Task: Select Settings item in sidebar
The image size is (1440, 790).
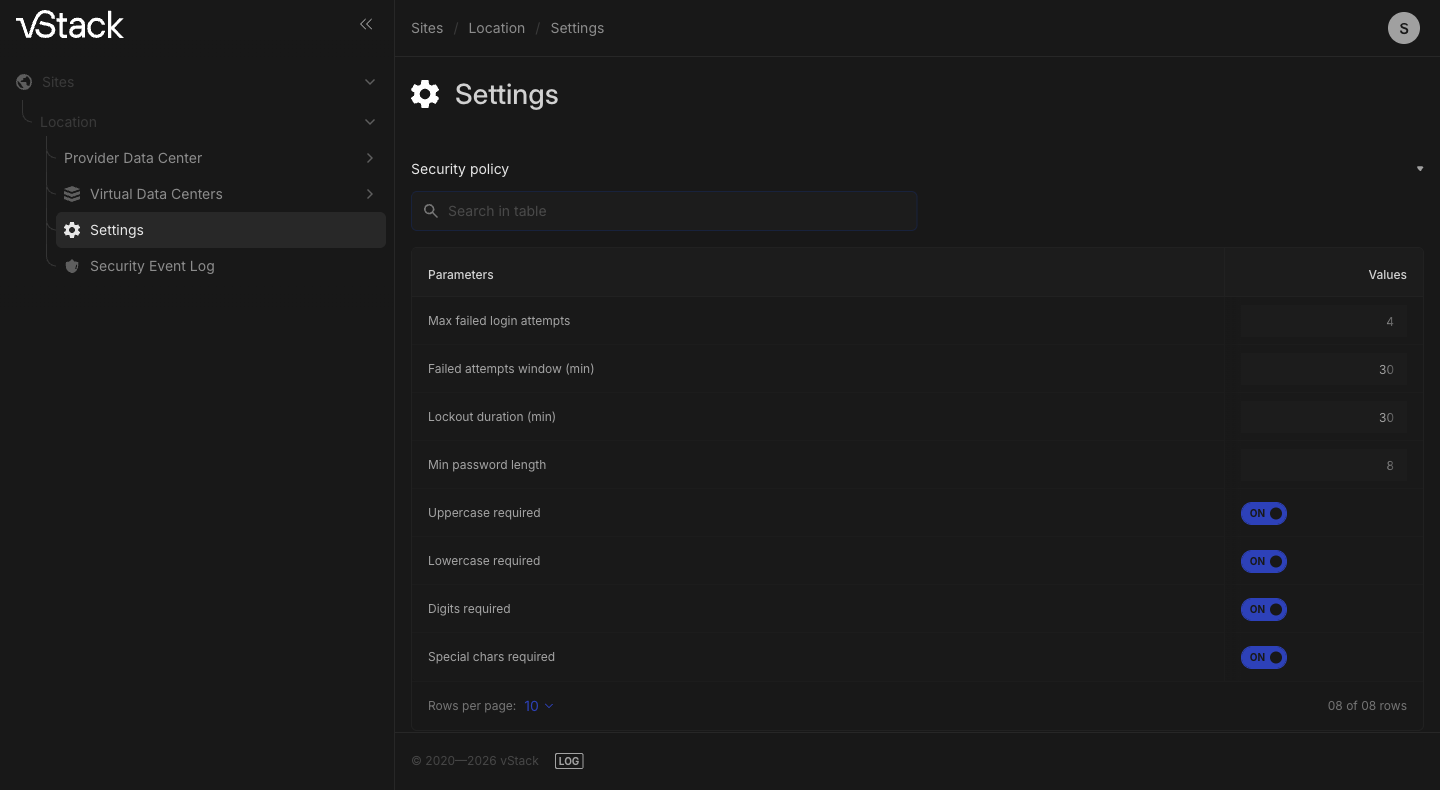Action: [221, 230]
